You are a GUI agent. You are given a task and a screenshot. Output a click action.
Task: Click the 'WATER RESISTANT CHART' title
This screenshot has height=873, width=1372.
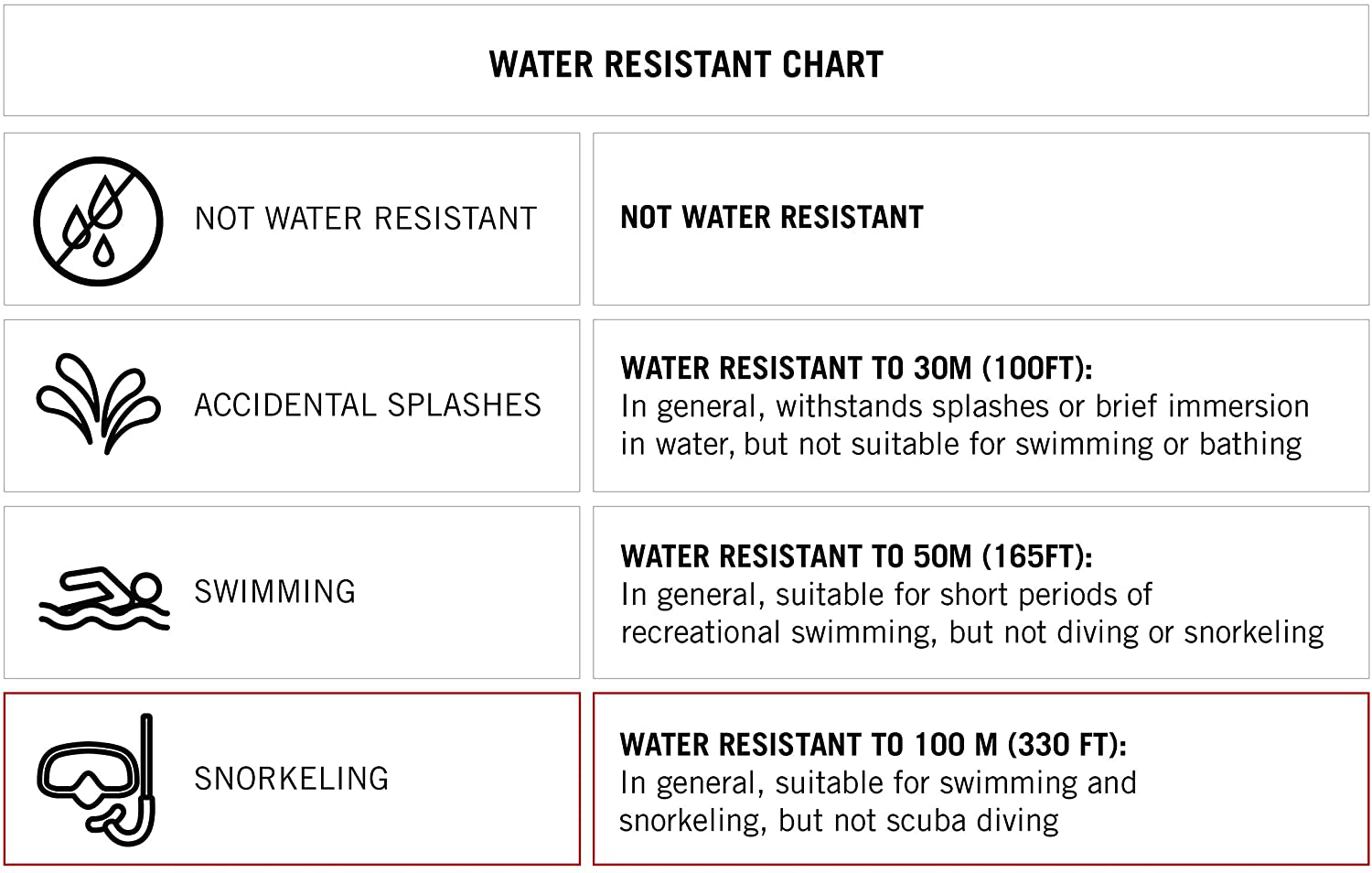point(686,64)
